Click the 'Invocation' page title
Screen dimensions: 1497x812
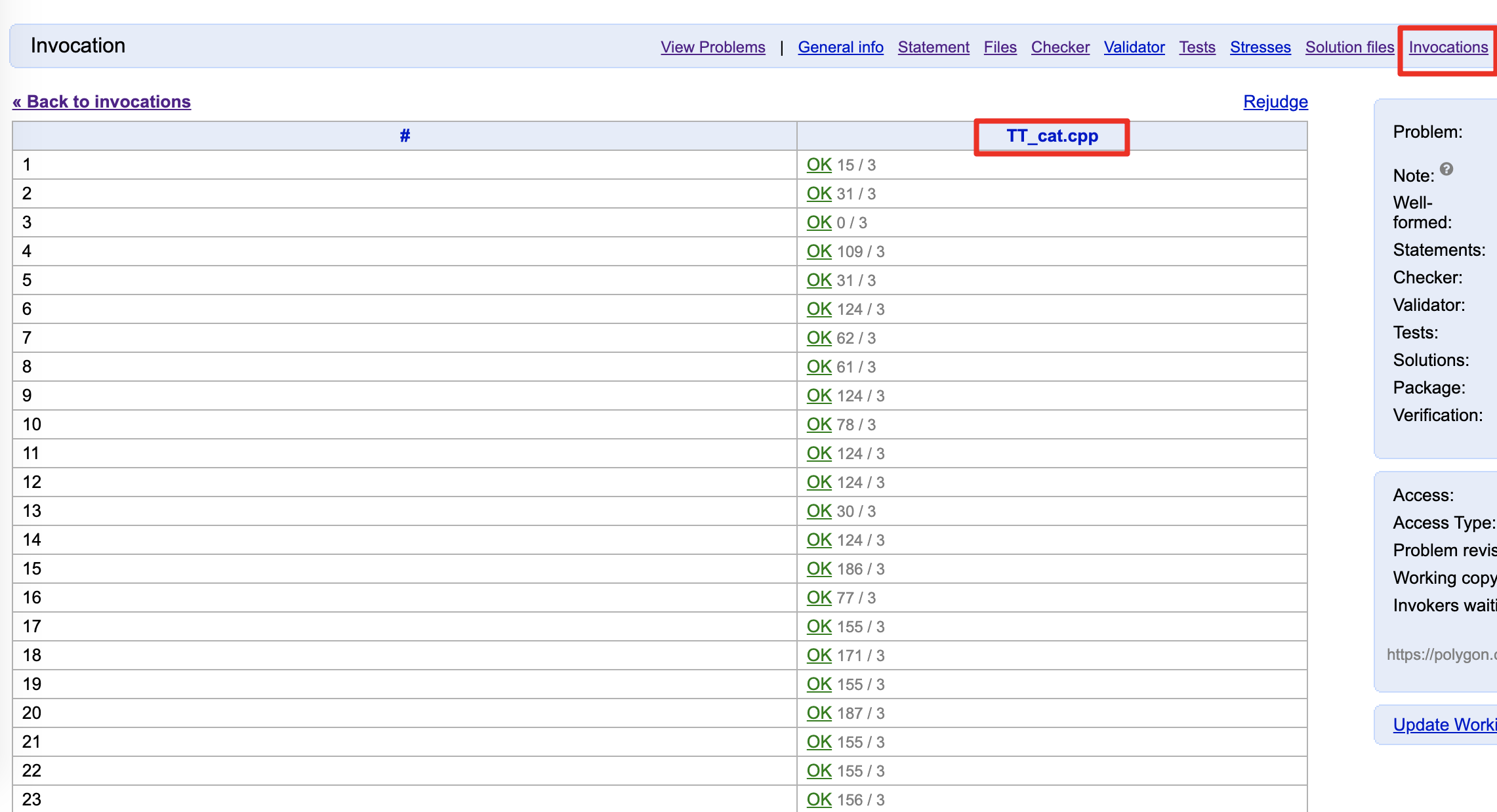78,46
